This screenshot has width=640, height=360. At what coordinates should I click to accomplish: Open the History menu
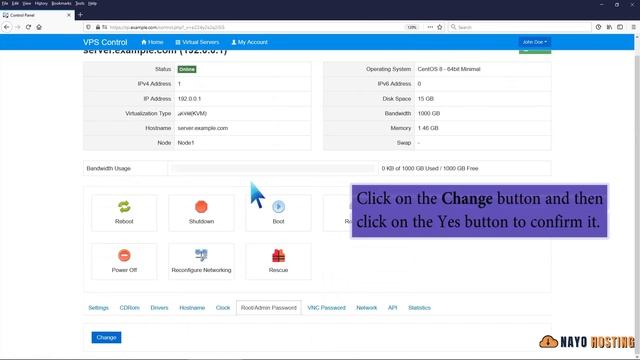pos(41,3)
